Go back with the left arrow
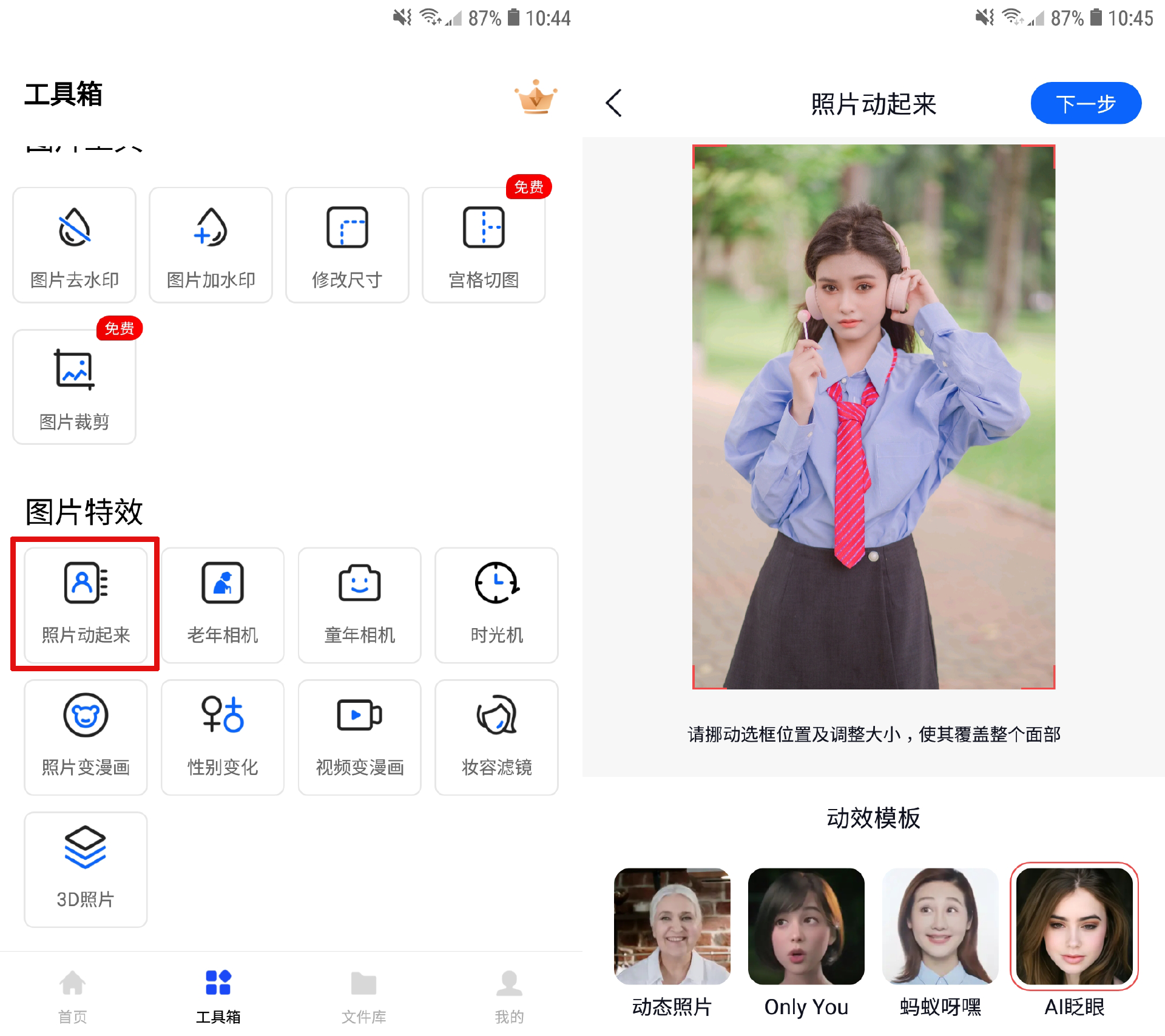The image size is (1165, 1036). pos(614,103)
